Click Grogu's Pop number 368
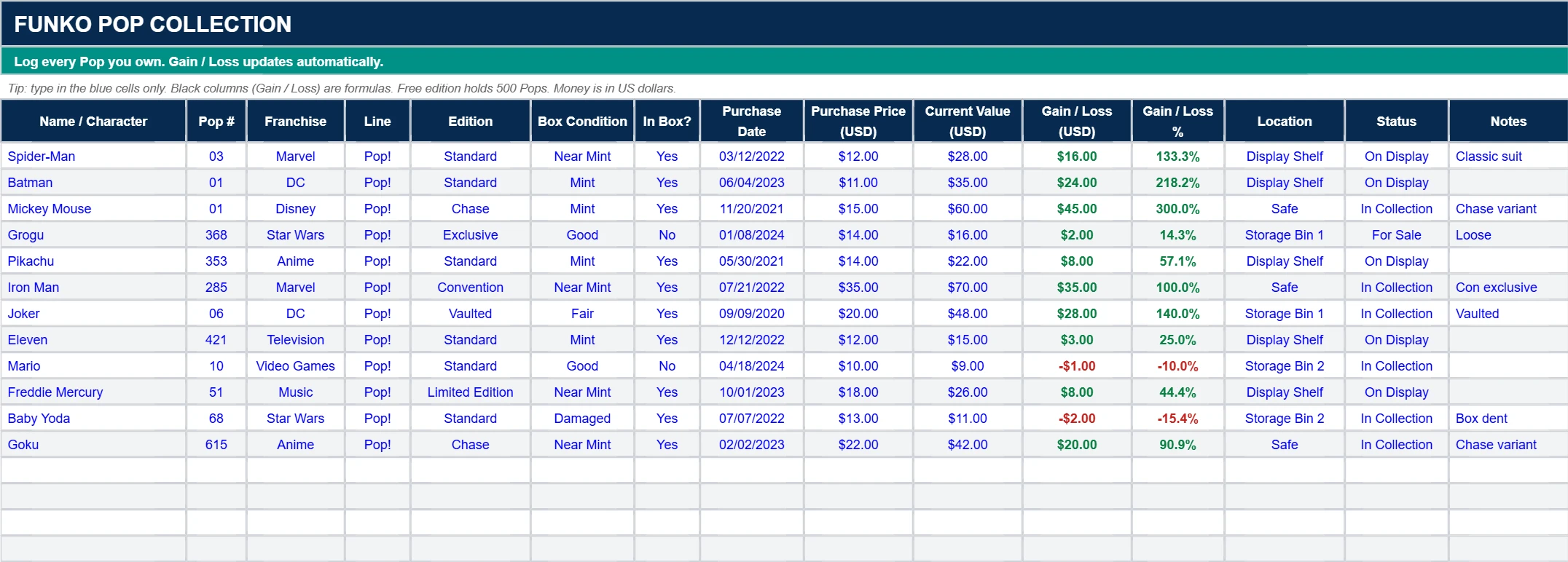Viewport: 1568px width, 562px height. (216, 235)
